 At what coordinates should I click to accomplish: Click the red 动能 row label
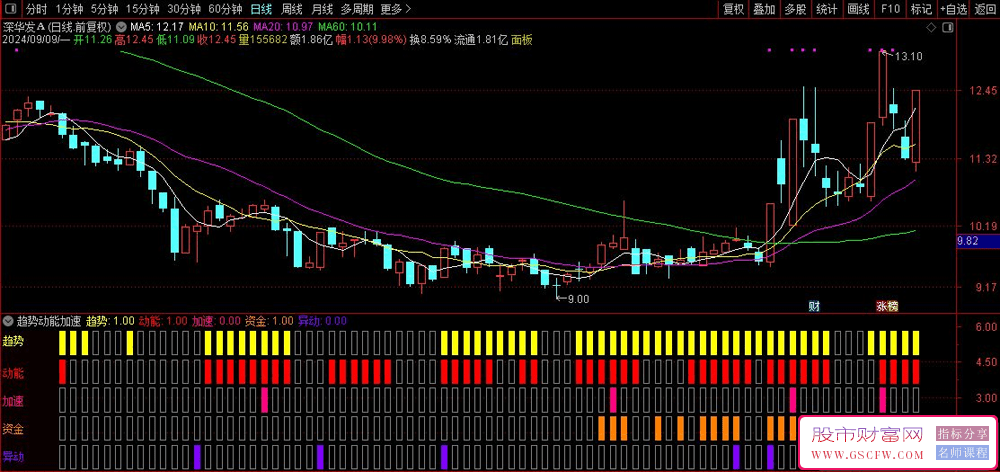pyautogui.click(x=13, y=372)
